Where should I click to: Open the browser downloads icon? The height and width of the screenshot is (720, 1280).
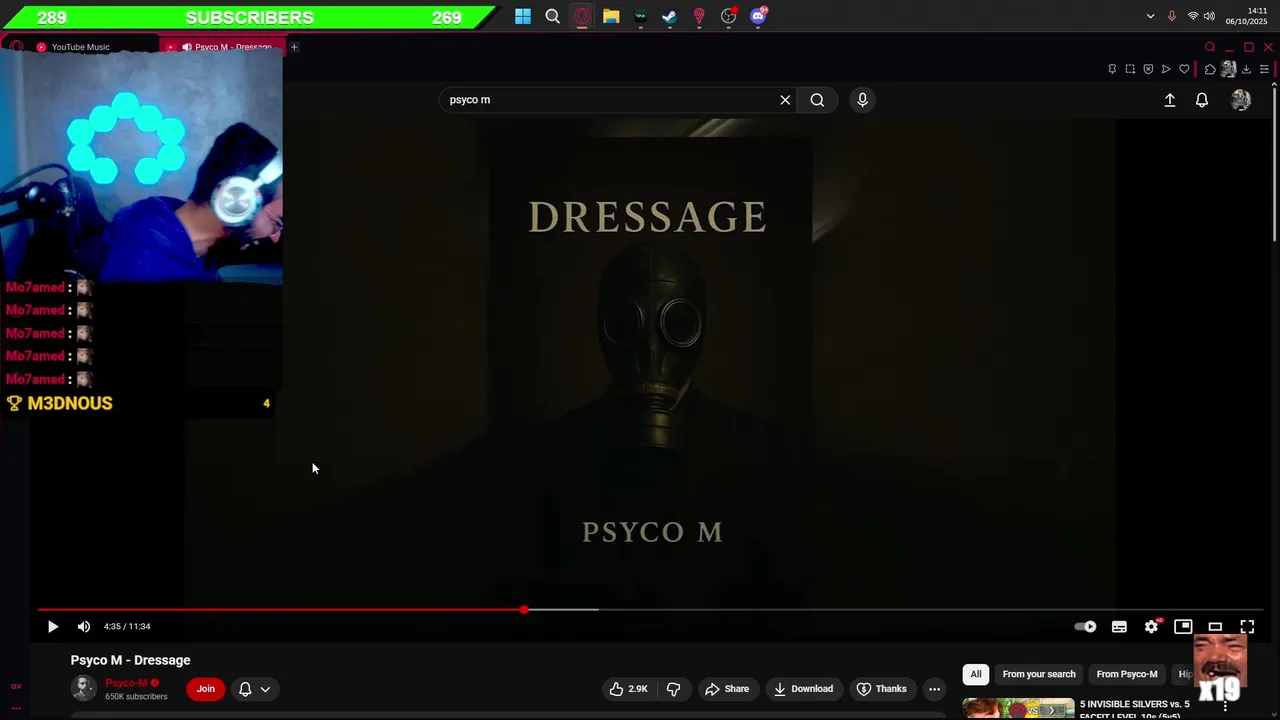[x=1246, y=69]
